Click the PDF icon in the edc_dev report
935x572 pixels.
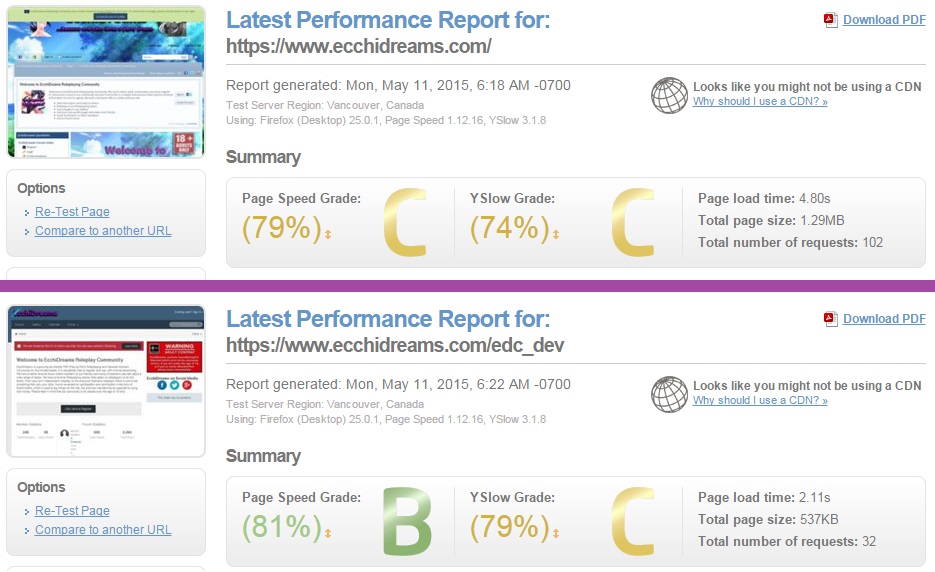[x=830, y=319]
